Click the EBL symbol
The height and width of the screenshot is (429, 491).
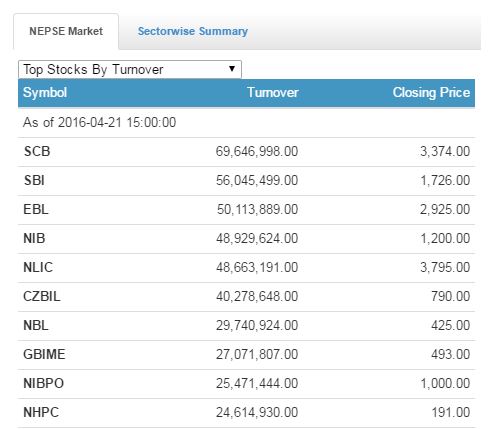[36, 209]
